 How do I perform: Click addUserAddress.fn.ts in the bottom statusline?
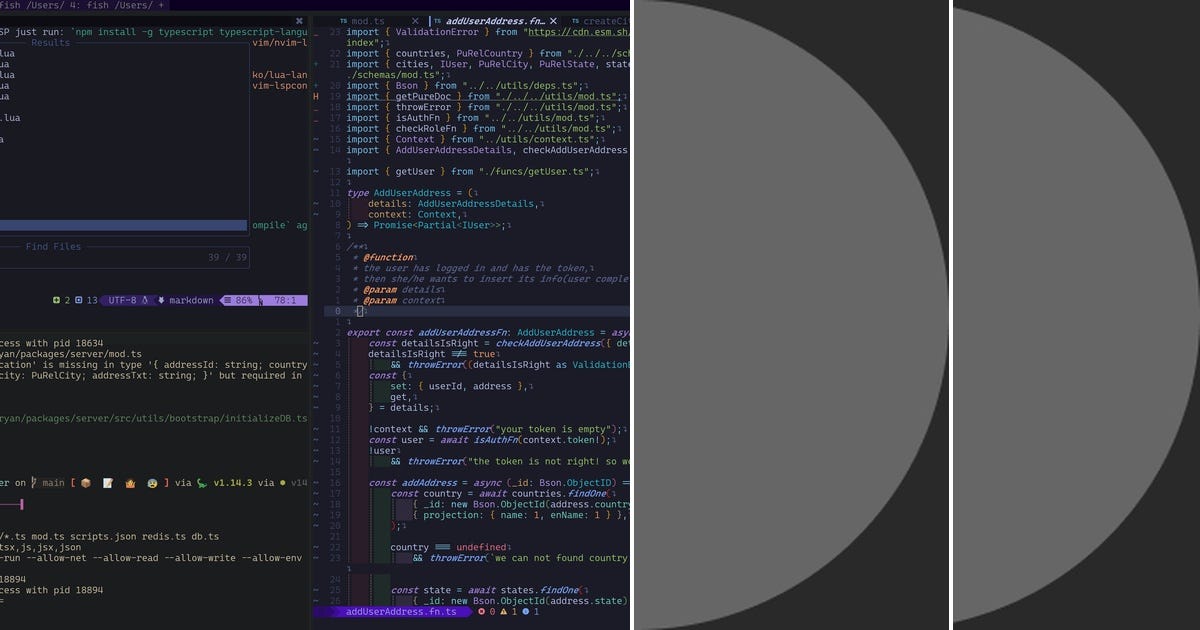pyautogui.click(x=401, y=611)
